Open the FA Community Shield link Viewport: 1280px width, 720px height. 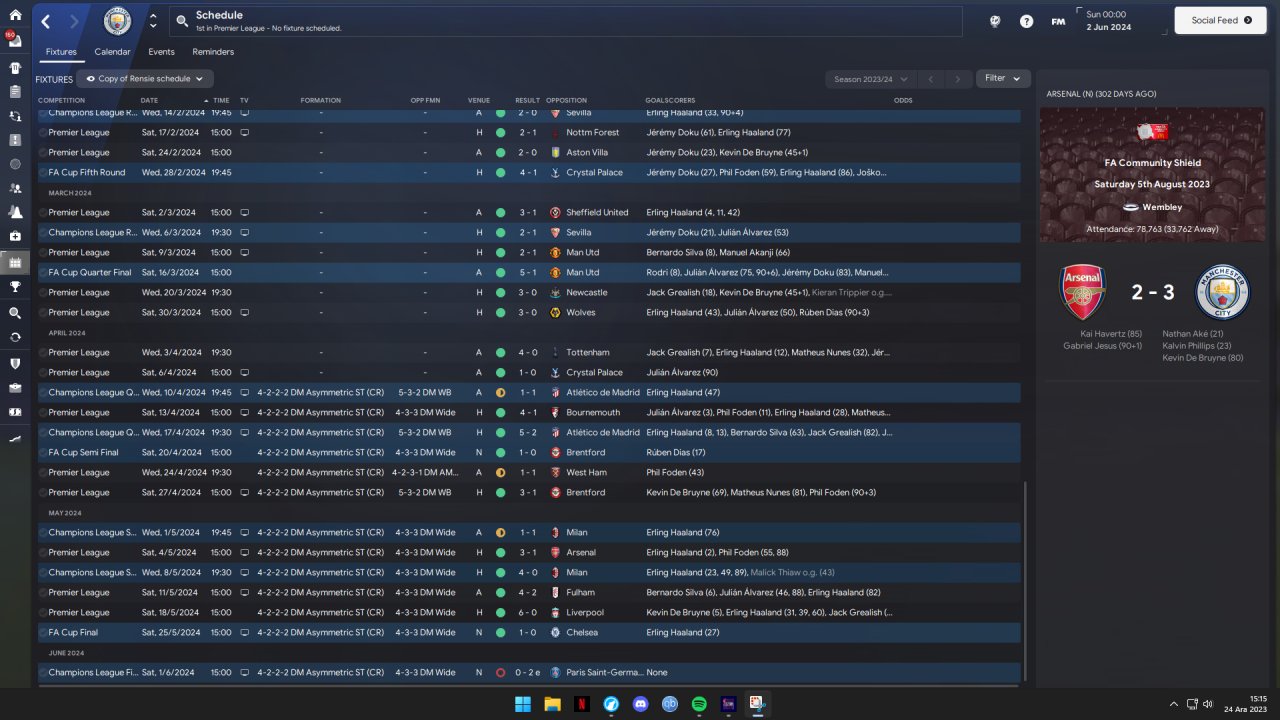coord(1152,163)
